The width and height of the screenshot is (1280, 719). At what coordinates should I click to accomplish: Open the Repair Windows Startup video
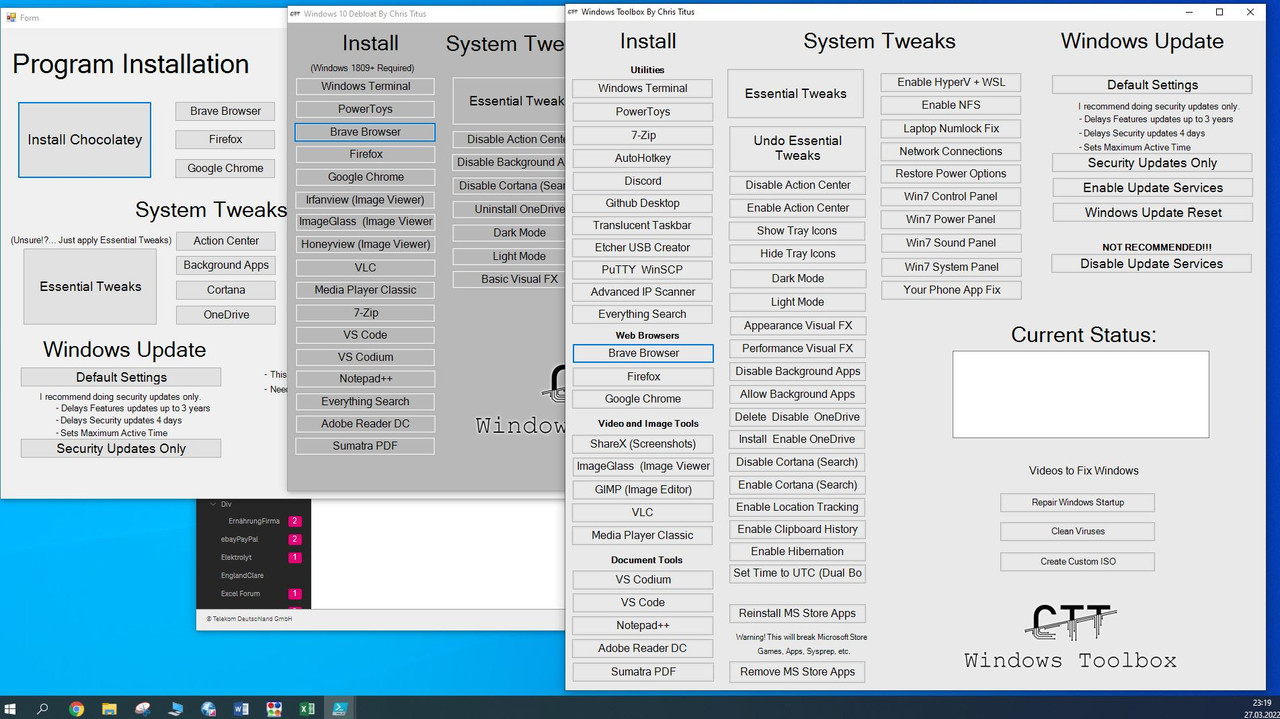1077,503
